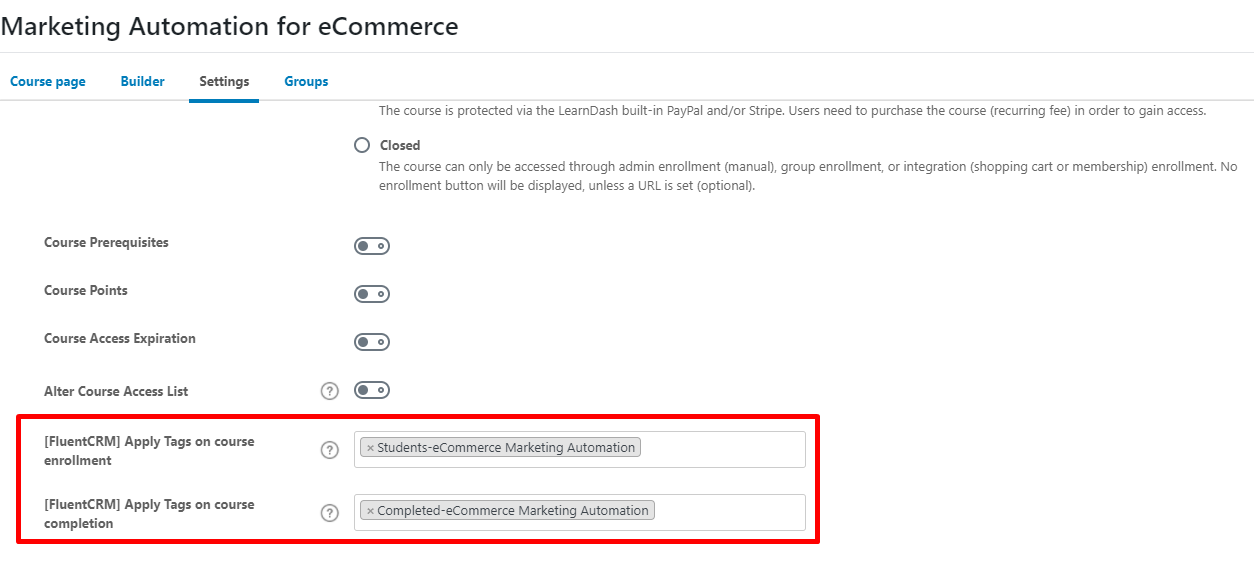Image resolution: width=1254 pixels, height=562 pixels.
Task: Open the enrollment tags selection field
Action: (720, 449)
